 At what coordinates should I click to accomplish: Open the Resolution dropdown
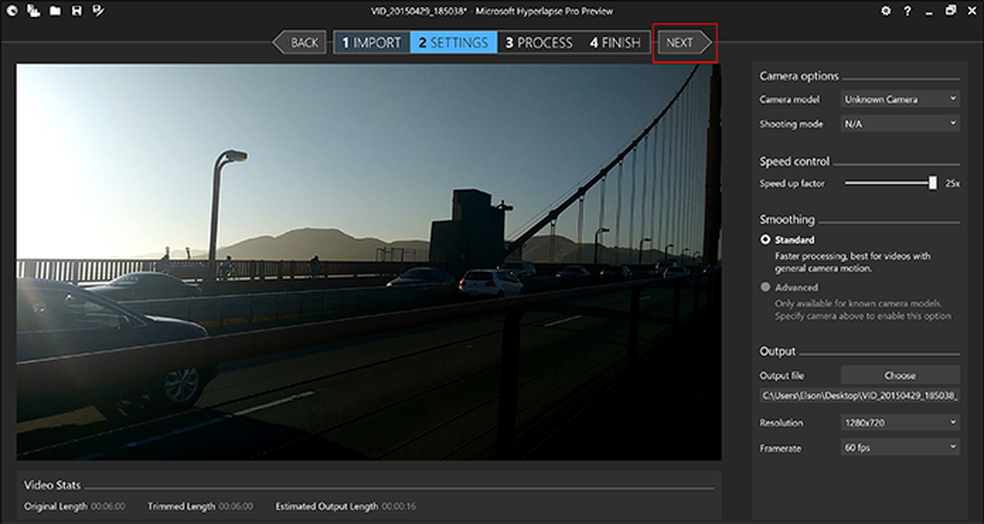(x=900, y=423)
